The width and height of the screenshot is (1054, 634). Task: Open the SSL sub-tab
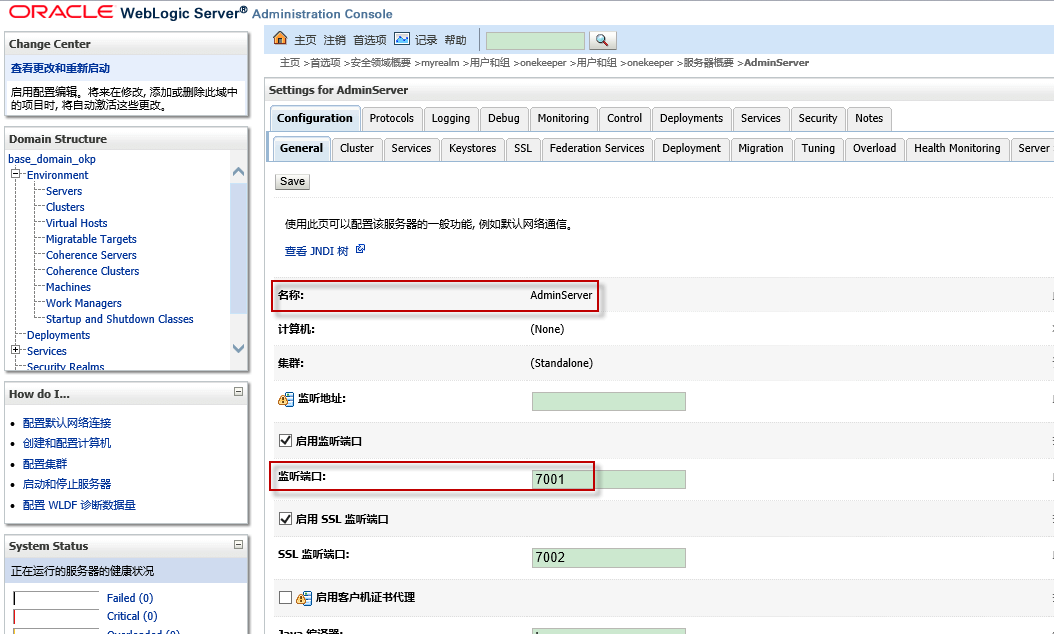pyautogui.click(x=523, y=149)
